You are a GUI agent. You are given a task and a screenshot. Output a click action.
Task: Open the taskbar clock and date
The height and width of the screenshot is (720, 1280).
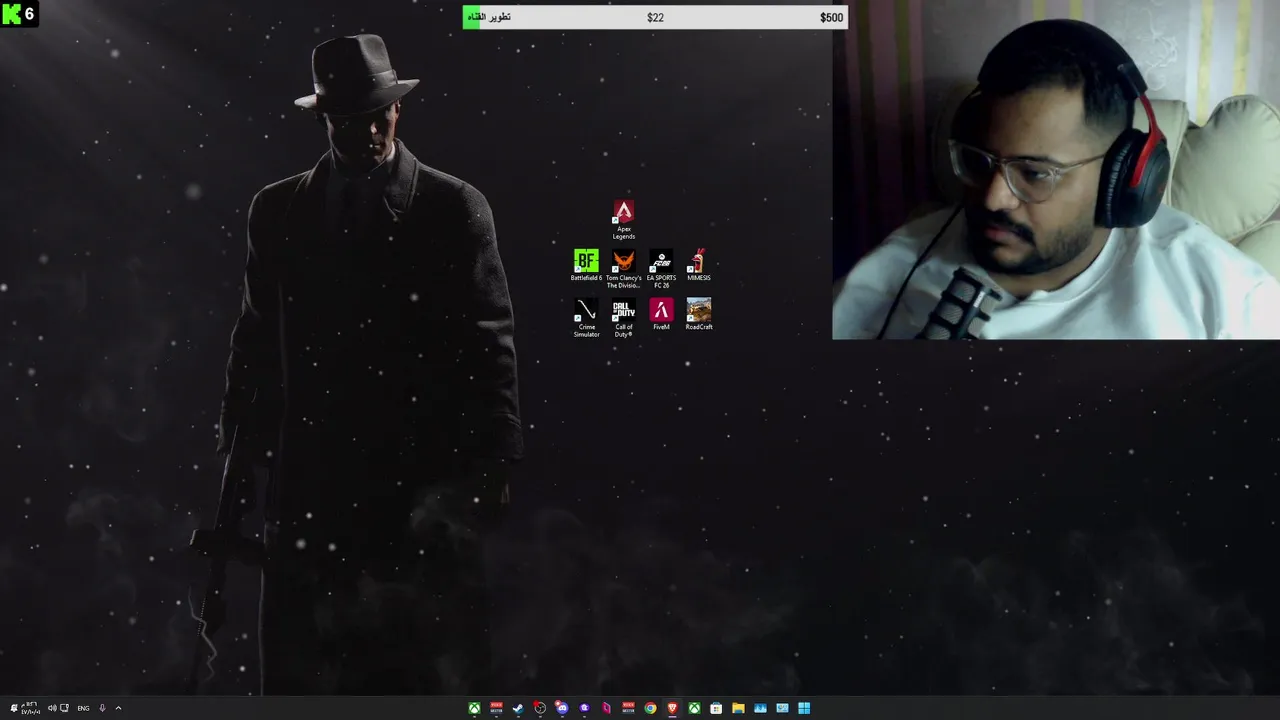(x=31, y=708)
